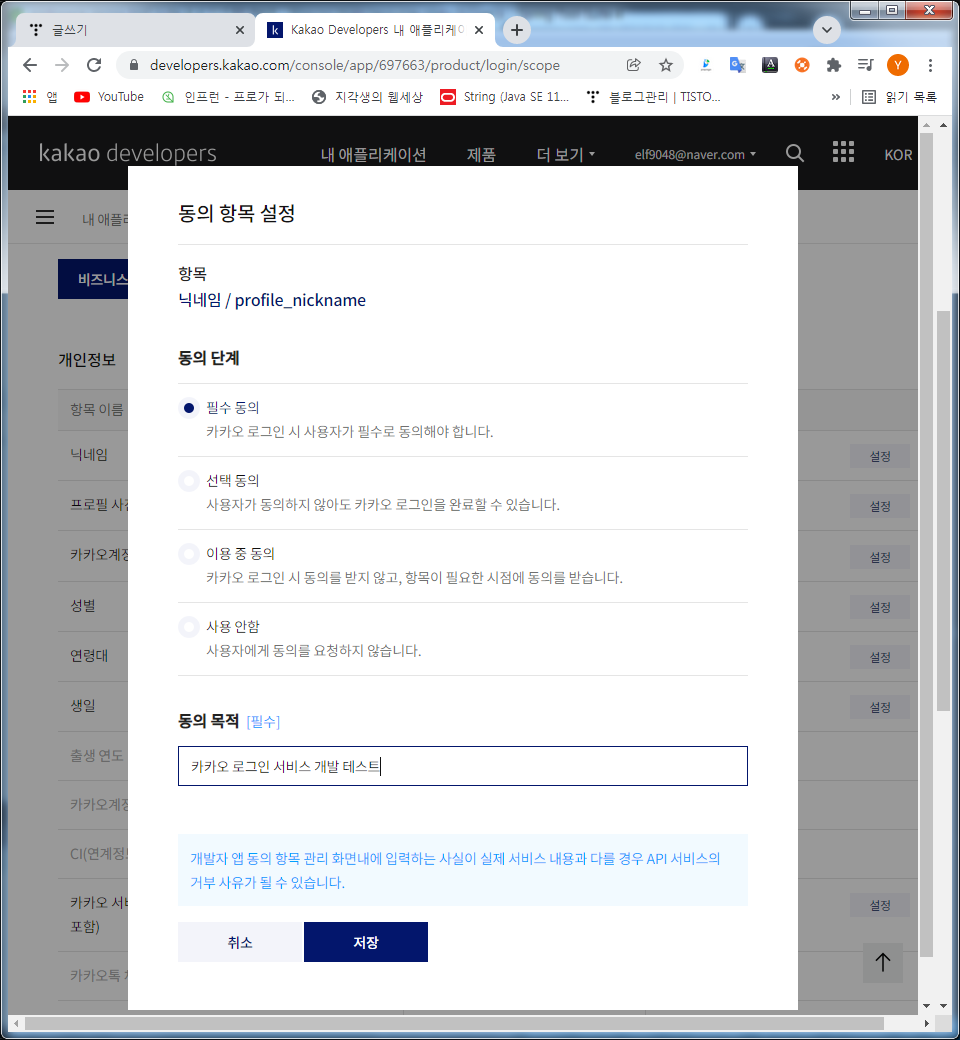Open the 내 애플리케이션 menu
The width and height of the screenshot is (960, 1040).
pyautogui.click(x=374, y=155)
